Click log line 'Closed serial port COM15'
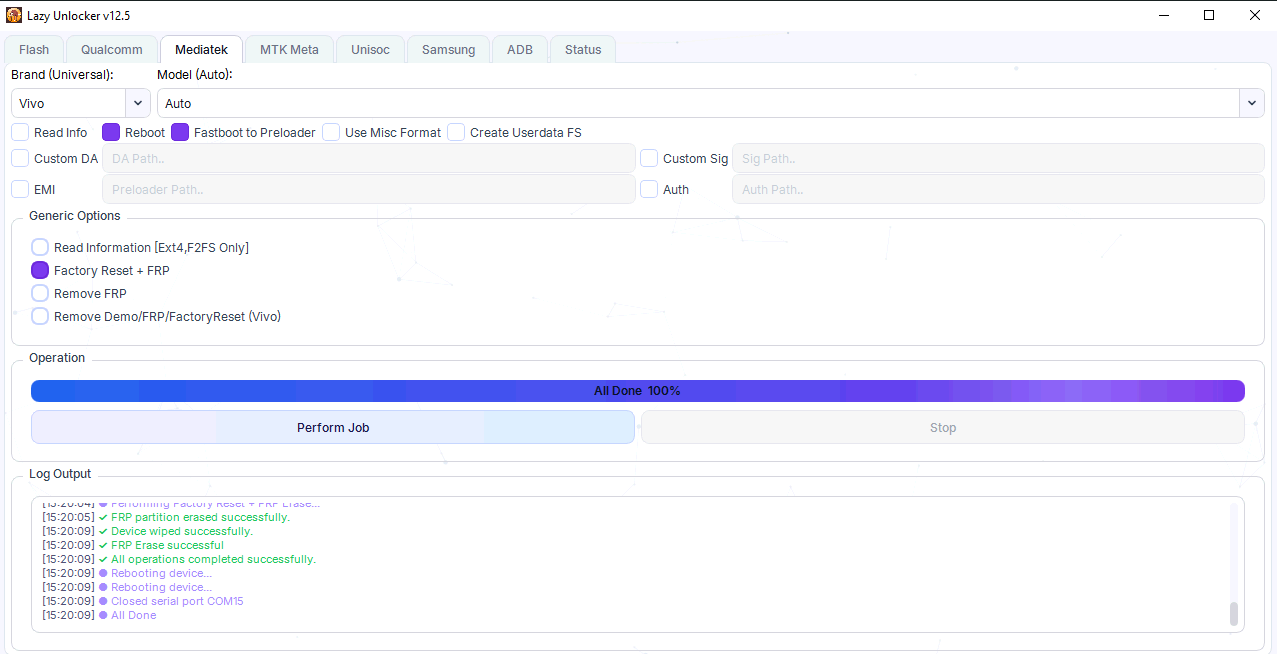The image size is (1277, 654). [177, 601]
